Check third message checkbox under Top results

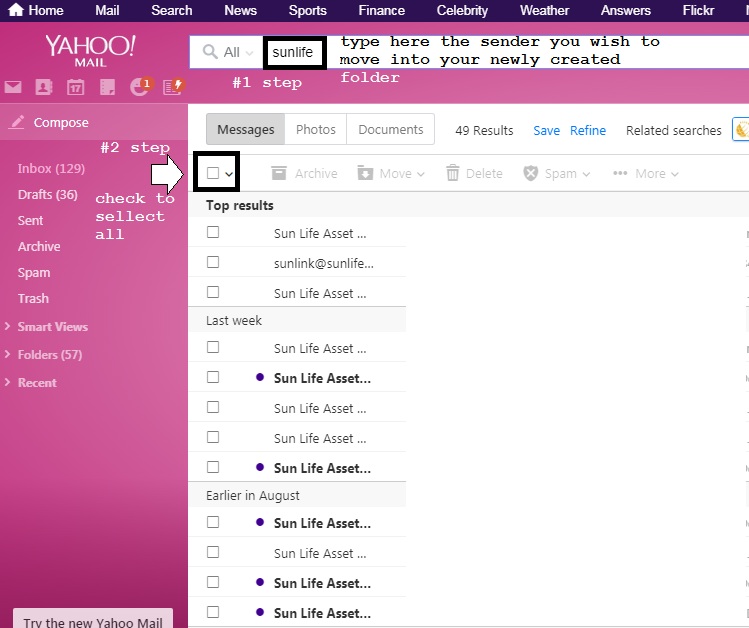tap(213, 292)
